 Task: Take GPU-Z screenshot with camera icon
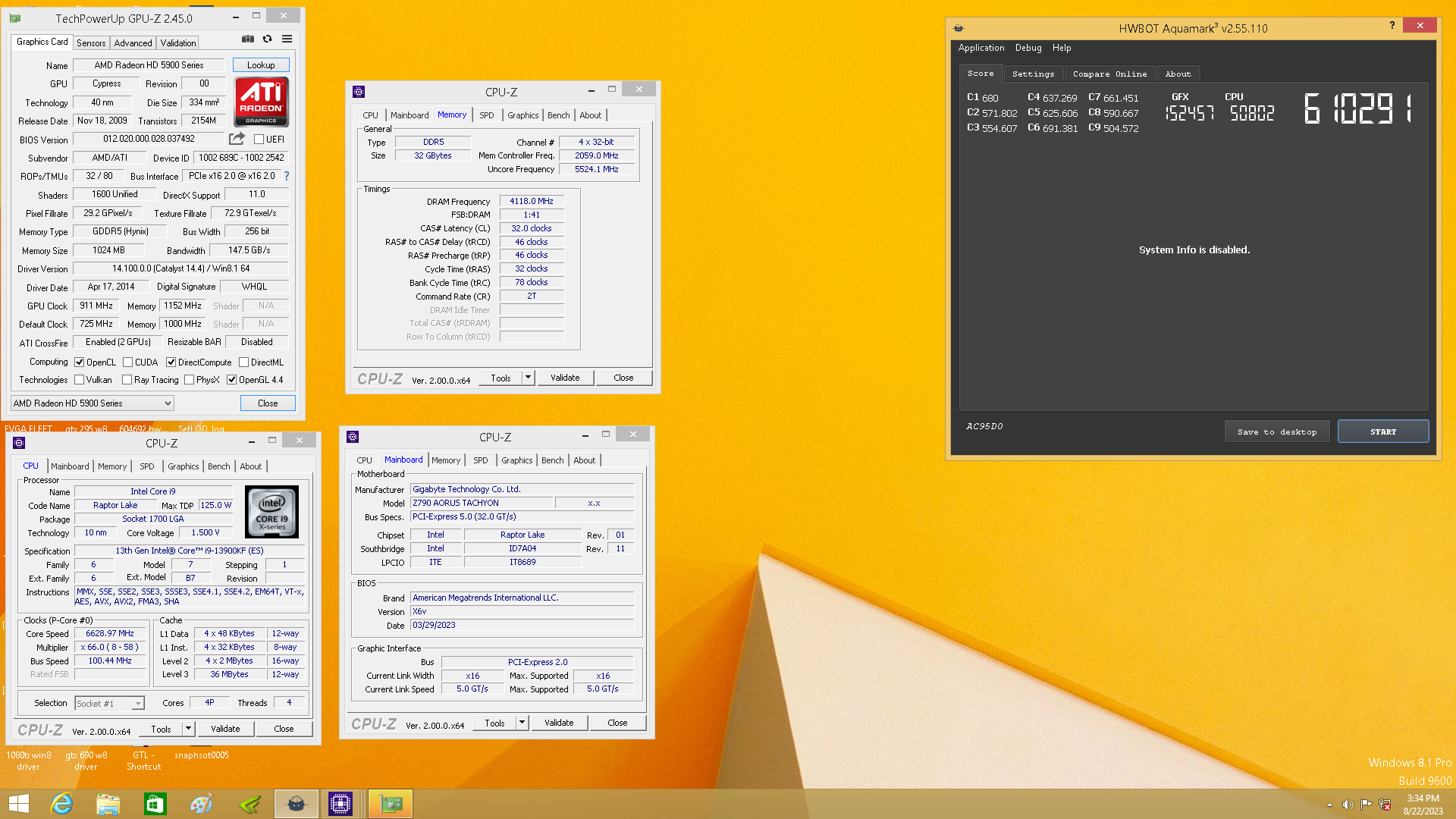[x=248, y=39]
